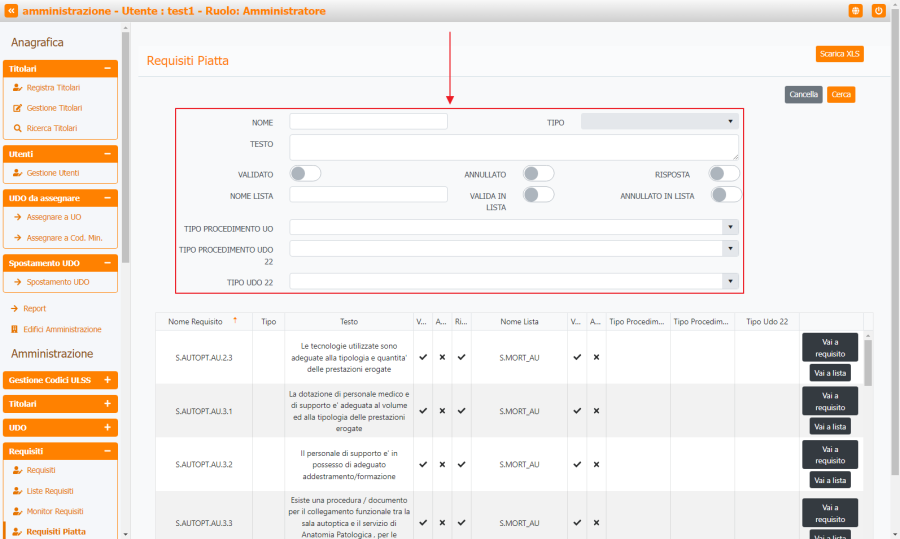Click the NOME text field
The image size is (900, 539).
(368, 122)
